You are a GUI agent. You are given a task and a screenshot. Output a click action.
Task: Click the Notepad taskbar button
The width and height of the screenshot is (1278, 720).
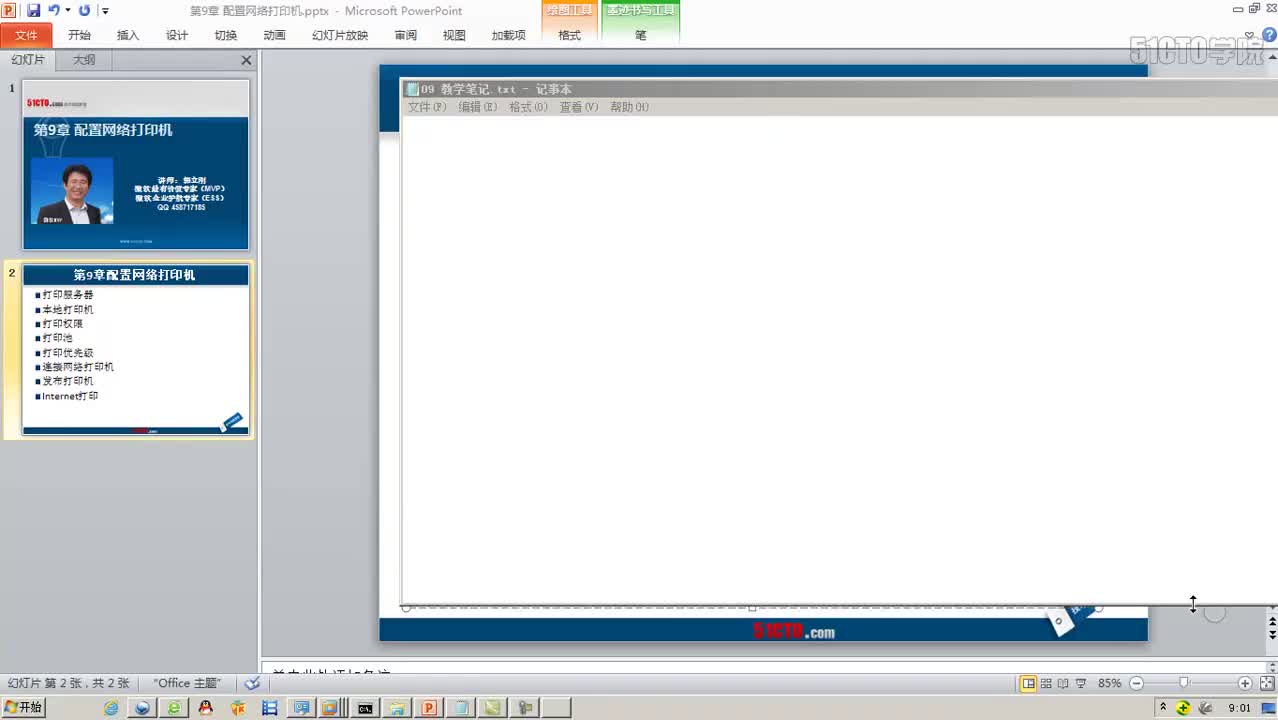tap(461, 707)
